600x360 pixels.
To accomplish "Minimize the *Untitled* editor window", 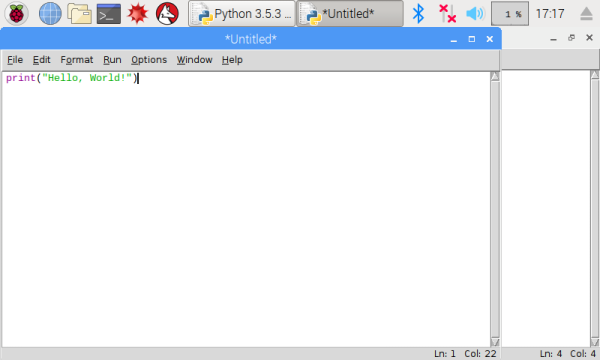I will pos(453,39).
